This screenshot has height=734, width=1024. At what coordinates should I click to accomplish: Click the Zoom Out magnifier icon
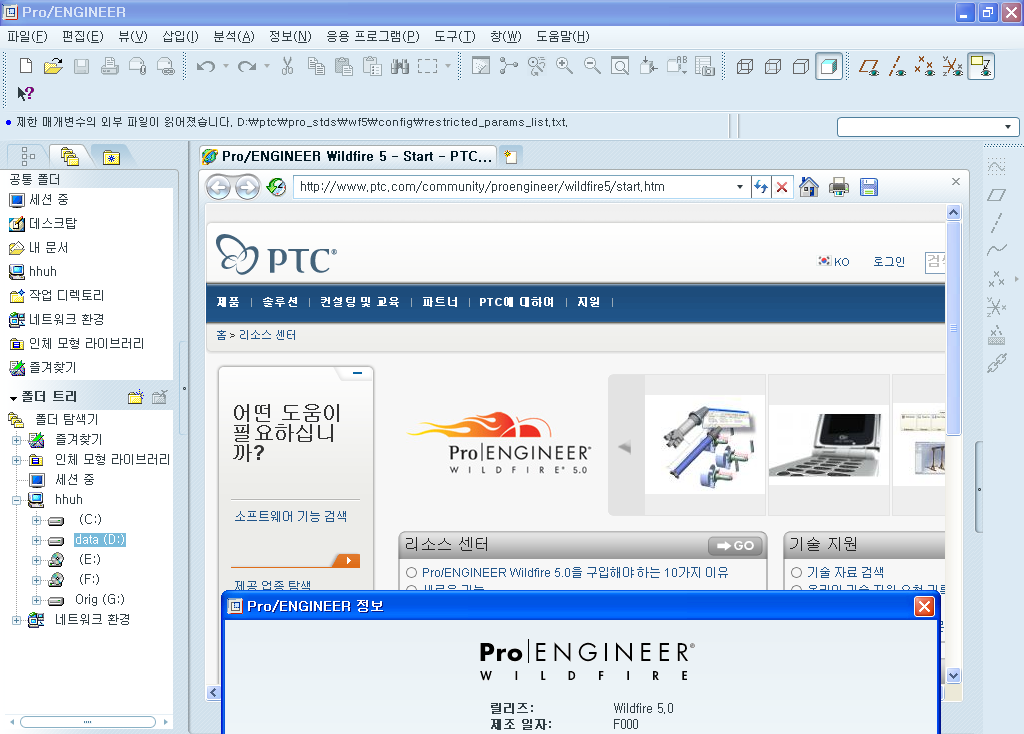pyautogui.click(x=592, y=66)
